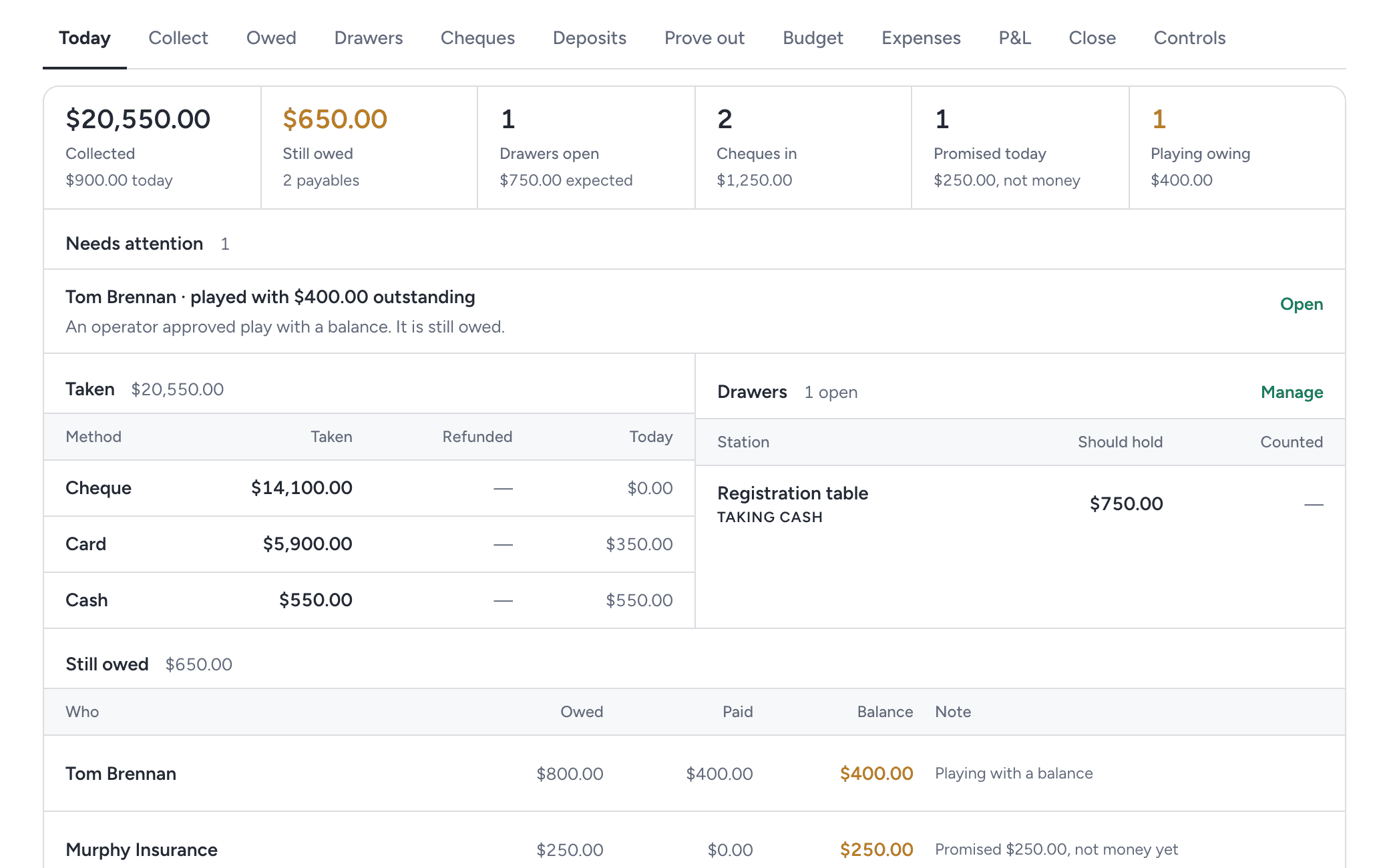Click Tom Brennan in Still owed table
Screen dimensions: 1389x868
[x=121, y=774]
